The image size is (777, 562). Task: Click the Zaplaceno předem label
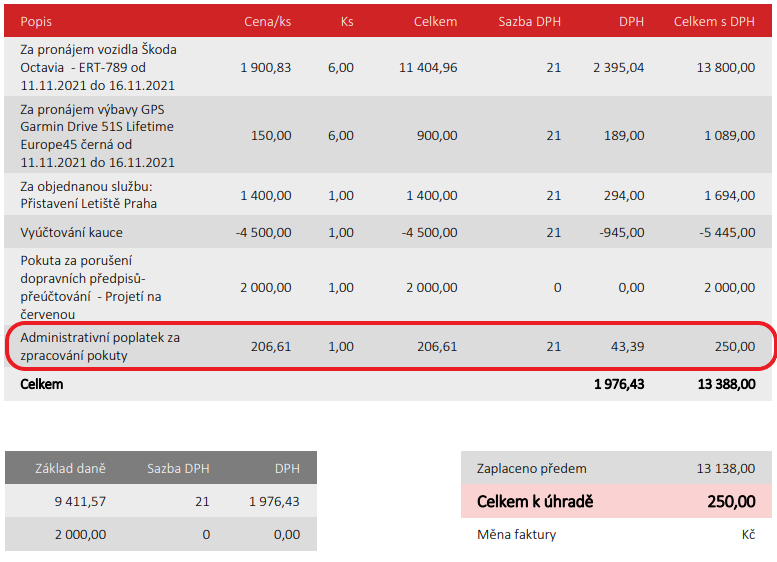tap(531, 468)
